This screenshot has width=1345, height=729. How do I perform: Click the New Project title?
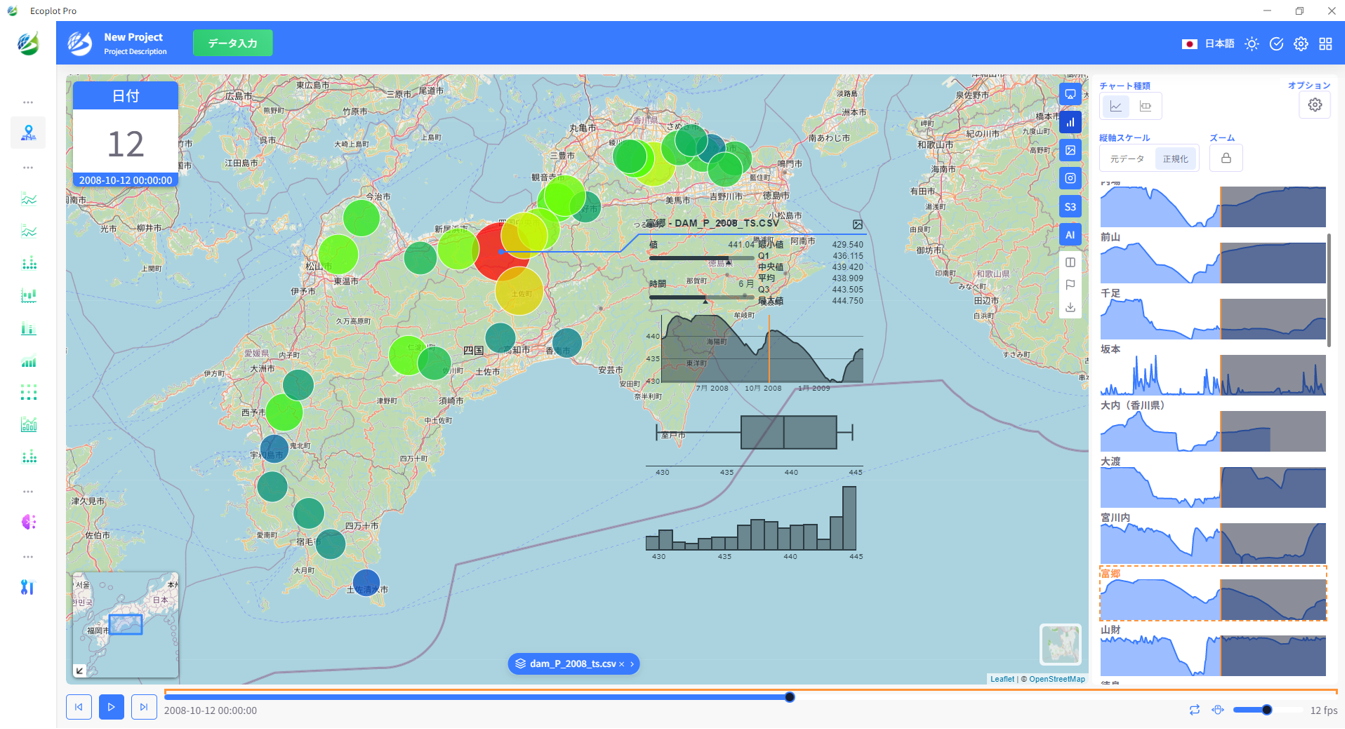click(133, 37)
